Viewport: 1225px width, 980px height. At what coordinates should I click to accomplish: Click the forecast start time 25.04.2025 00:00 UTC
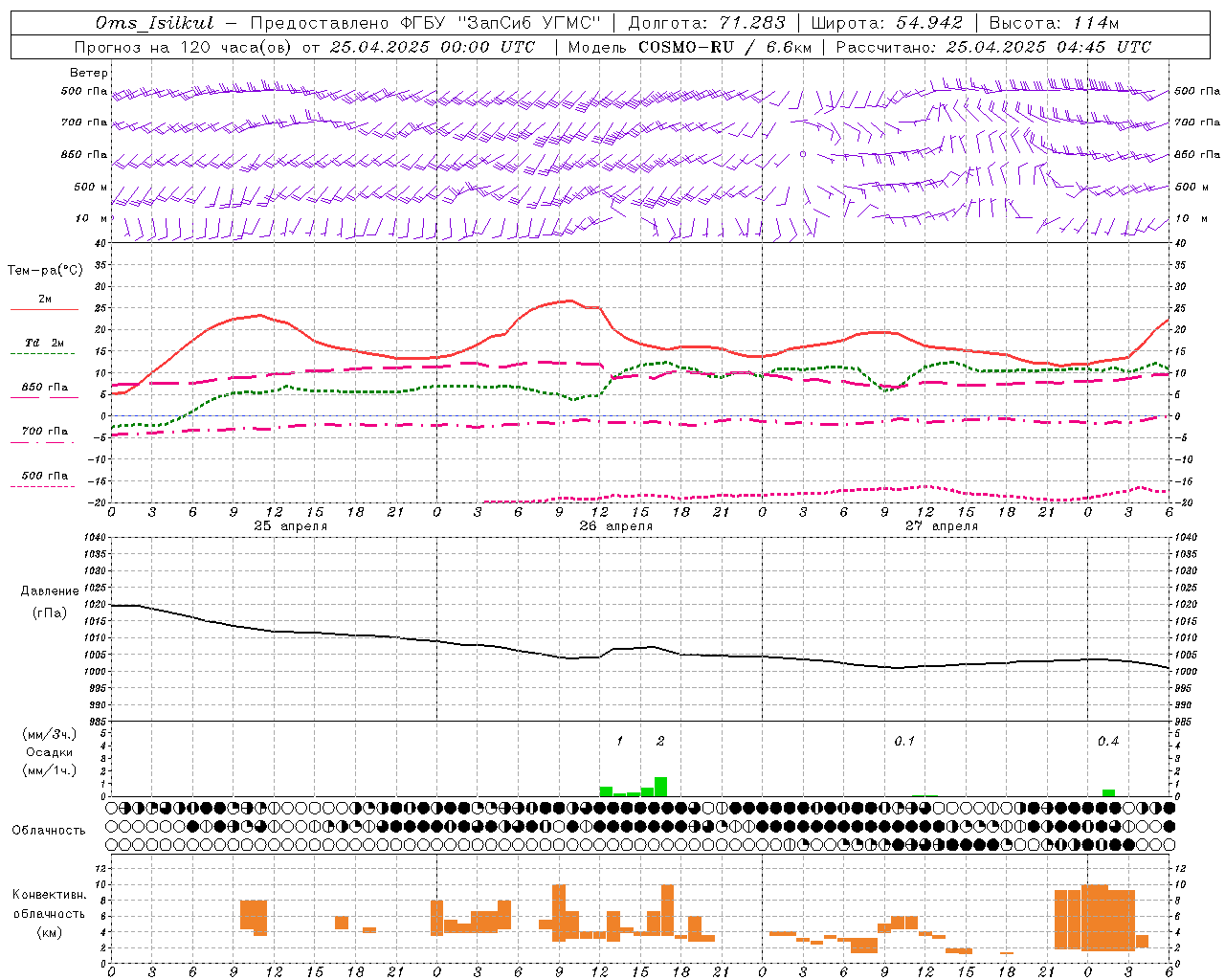[x=432, y=47]
